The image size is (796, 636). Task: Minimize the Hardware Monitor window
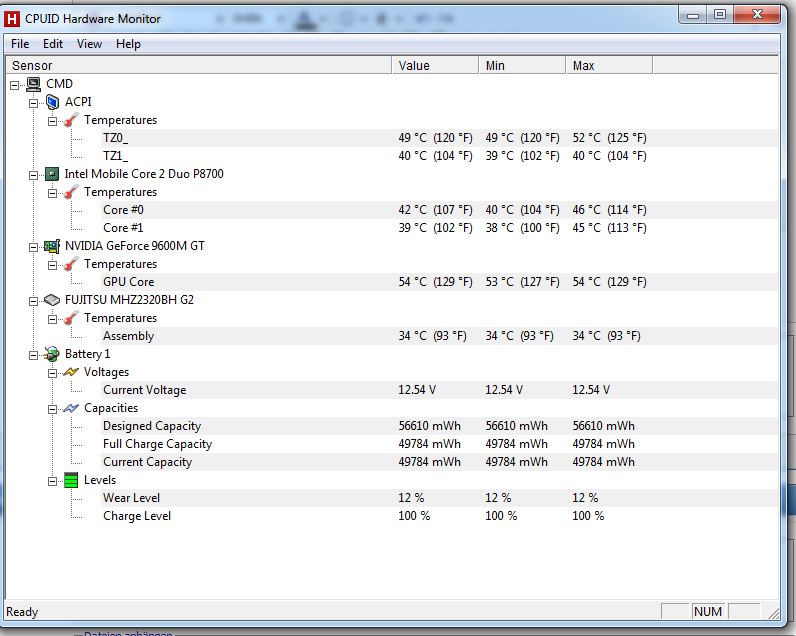pos(693,15)
